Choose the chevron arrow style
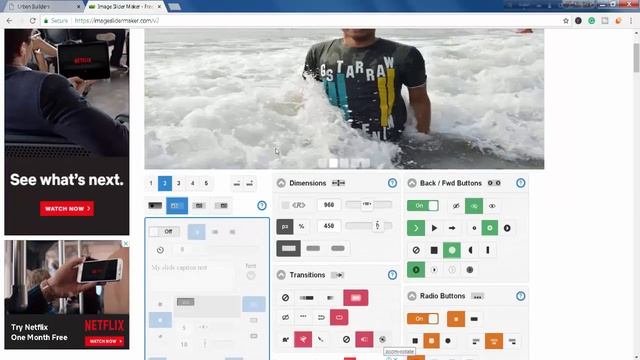 tap(416, 228)
